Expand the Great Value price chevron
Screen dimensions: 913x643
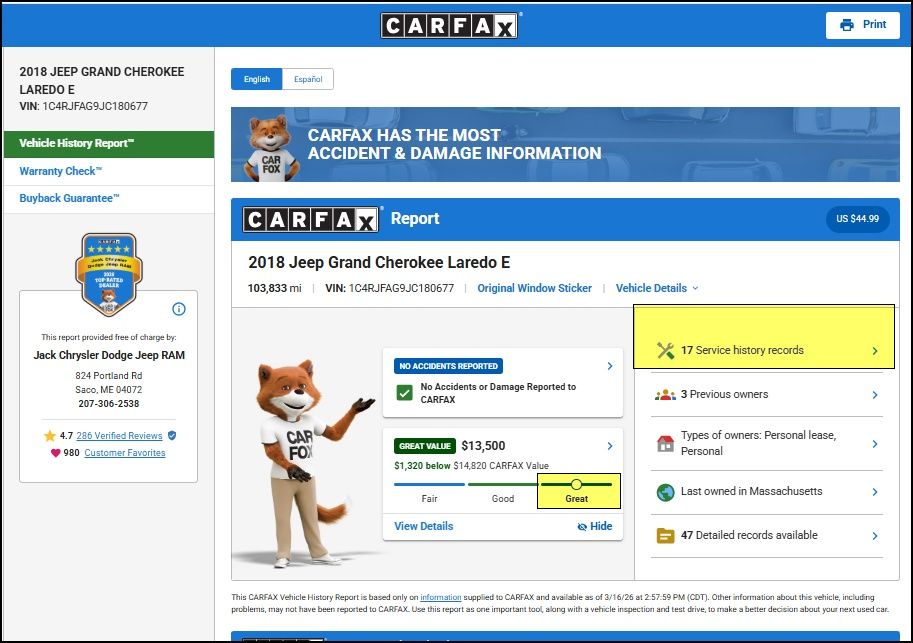[610, 446]
